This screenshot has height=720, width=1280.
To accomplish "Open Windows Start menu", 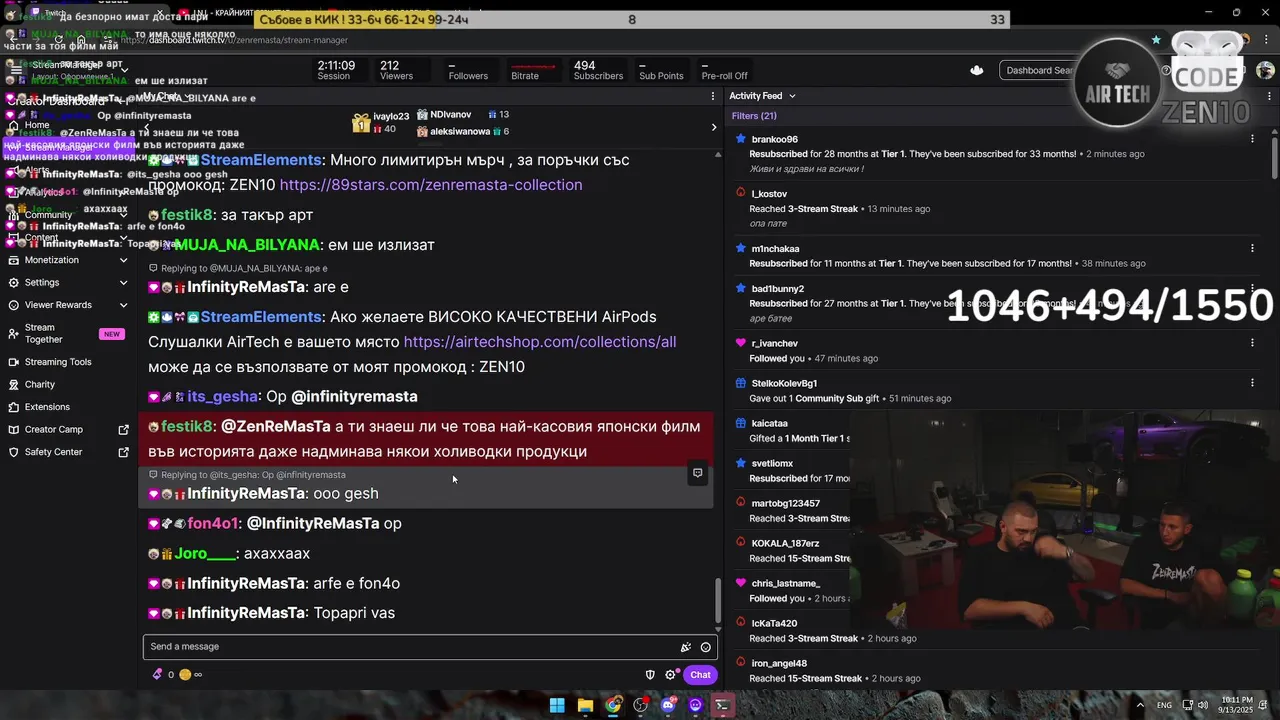I will click(557, 705).
